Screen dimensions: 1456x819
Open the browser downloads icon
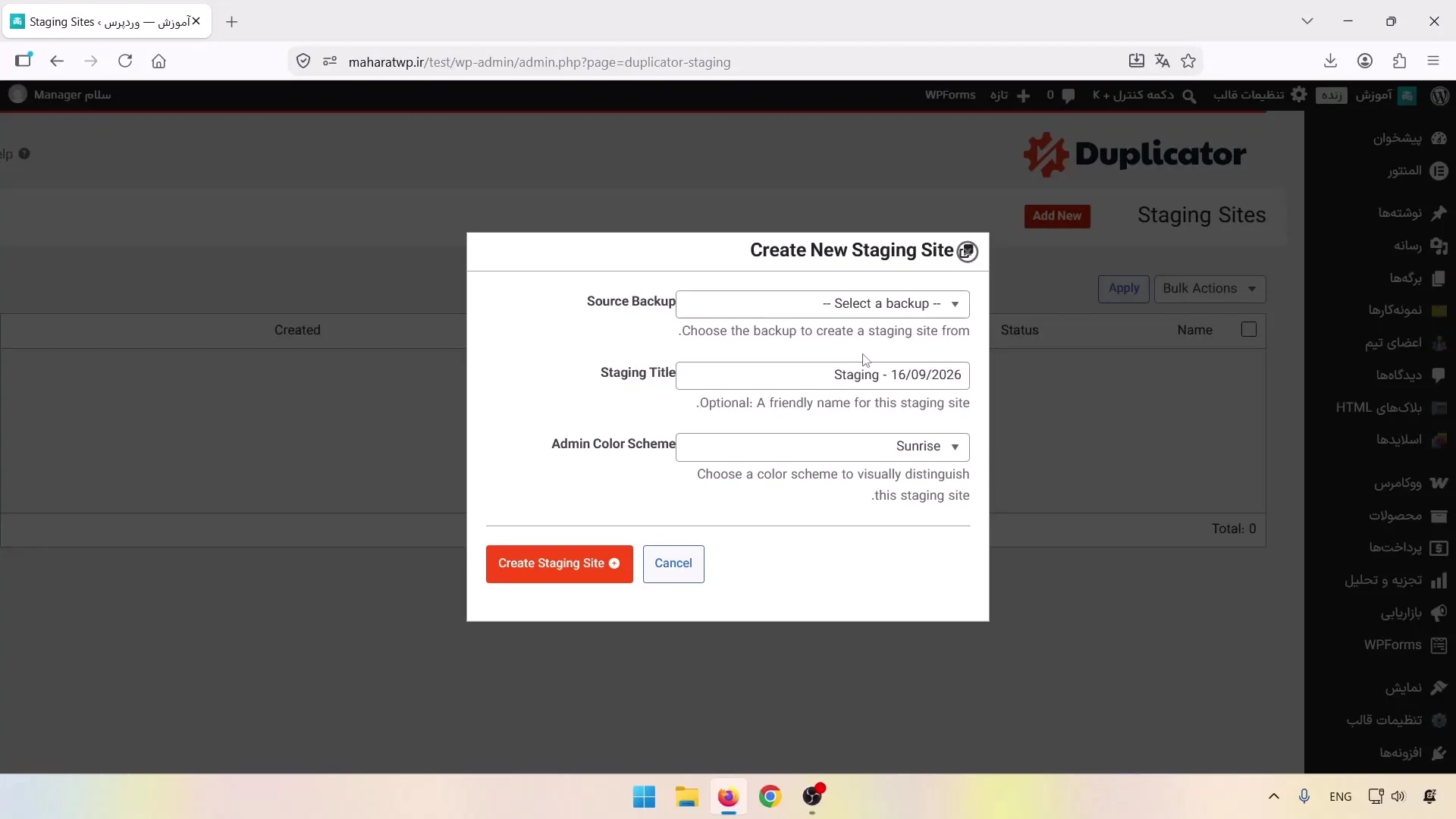(x=1330, y=61)
